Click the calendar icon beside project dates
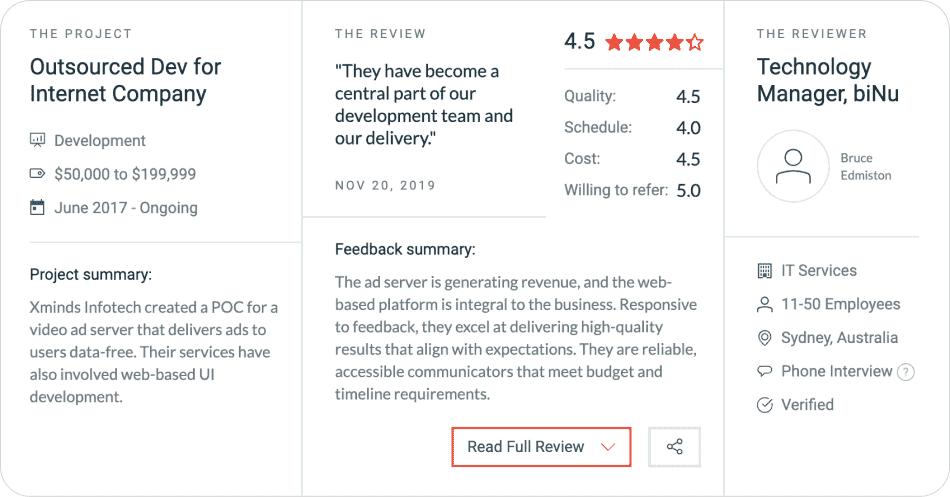The height and width of the screenshot is (497, 950). (x=38, y=208)
